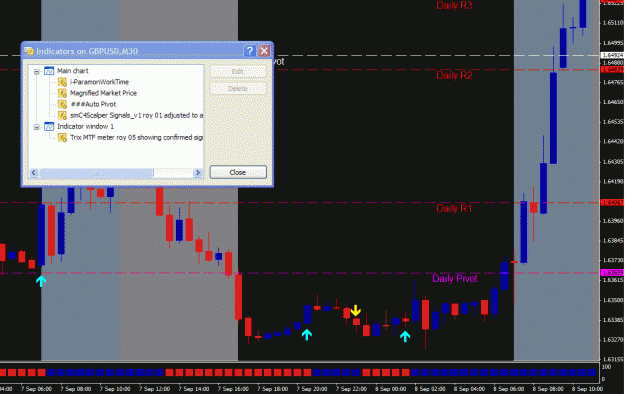
Task: Click the list scrollbar right arrow
Action: [x=198, y=173]
